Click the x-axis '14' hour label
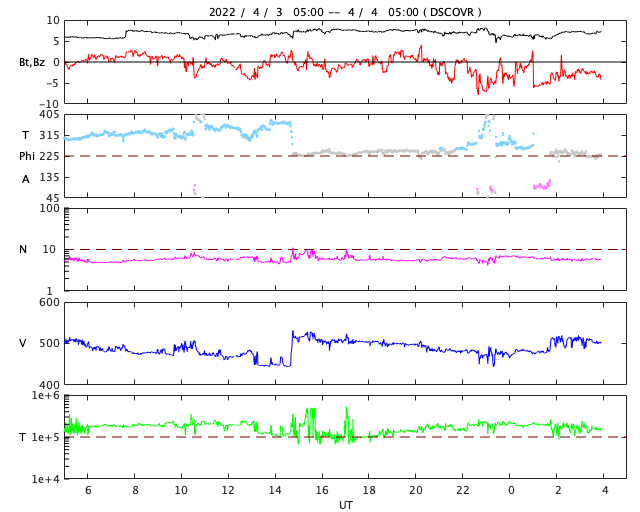The image size is (640, 512). tap(275, 490)
